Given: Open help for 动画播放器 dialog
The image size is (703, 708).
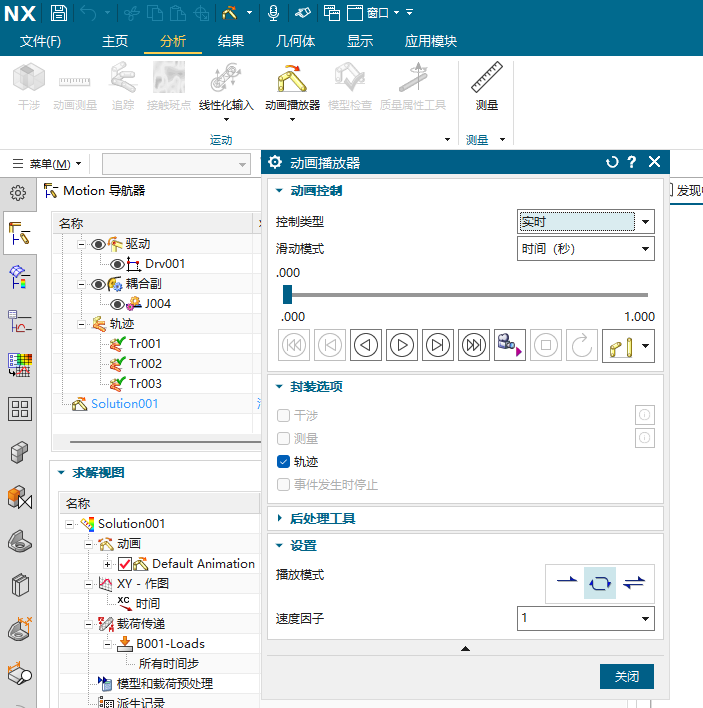Looking at the screenshot, I should click(x=632, y=162).
